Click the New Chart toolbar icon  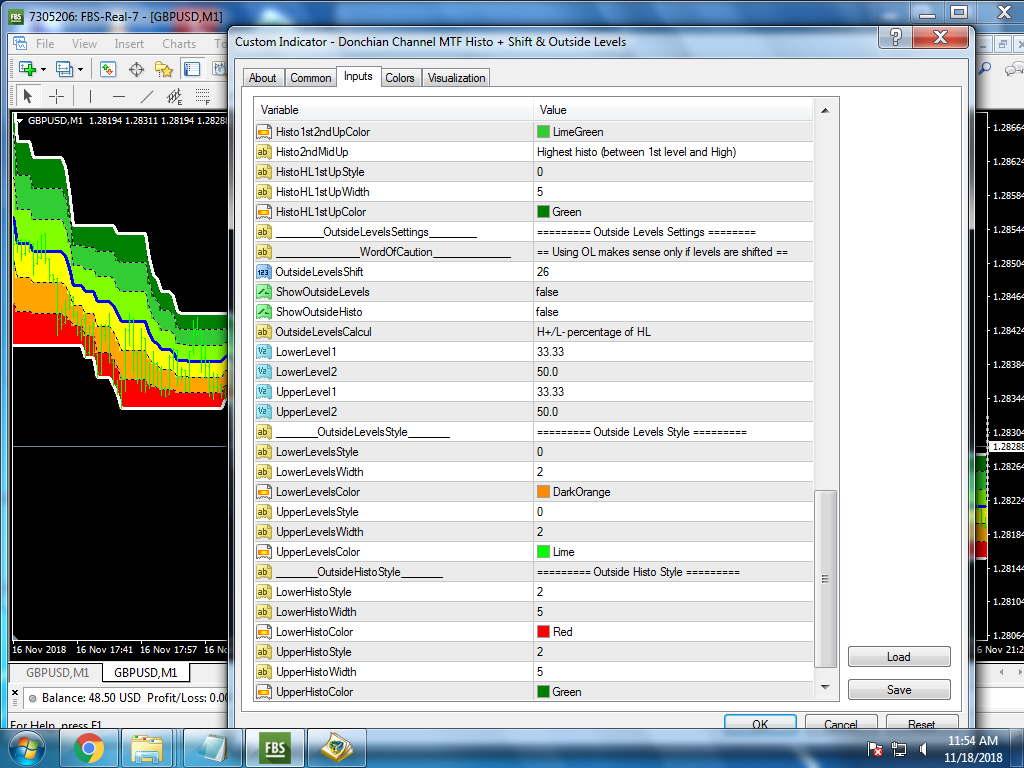click(x=26, y=69)
